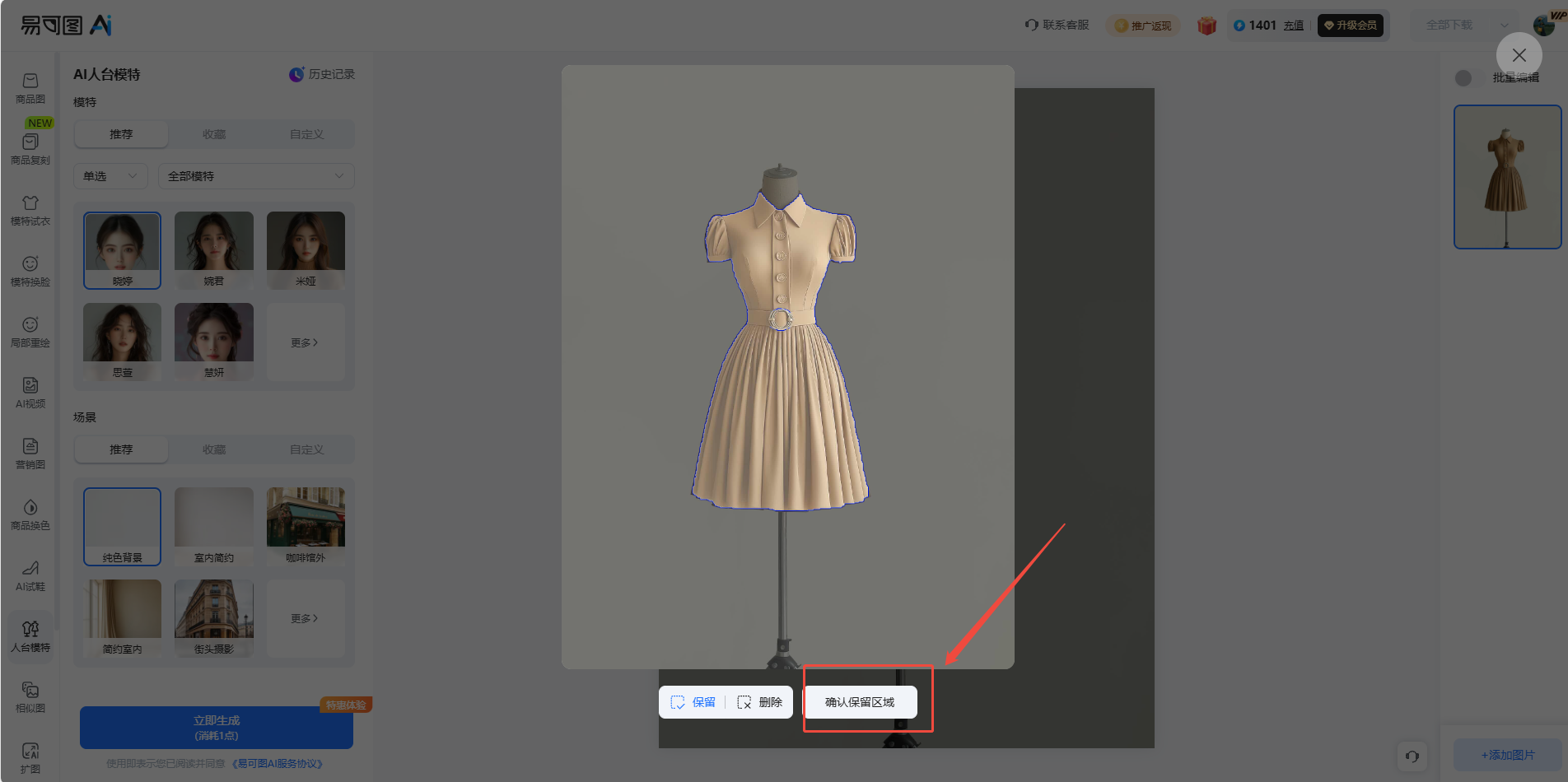The height and width of the screenshot is (782, 1568).
Task: Open the user avatar menu
Action: 1546,24
